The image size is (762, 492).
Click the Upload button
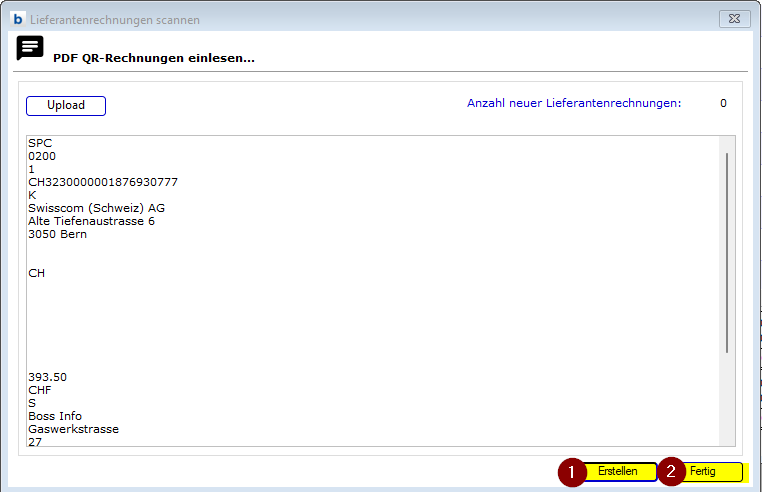pos(66,105)
